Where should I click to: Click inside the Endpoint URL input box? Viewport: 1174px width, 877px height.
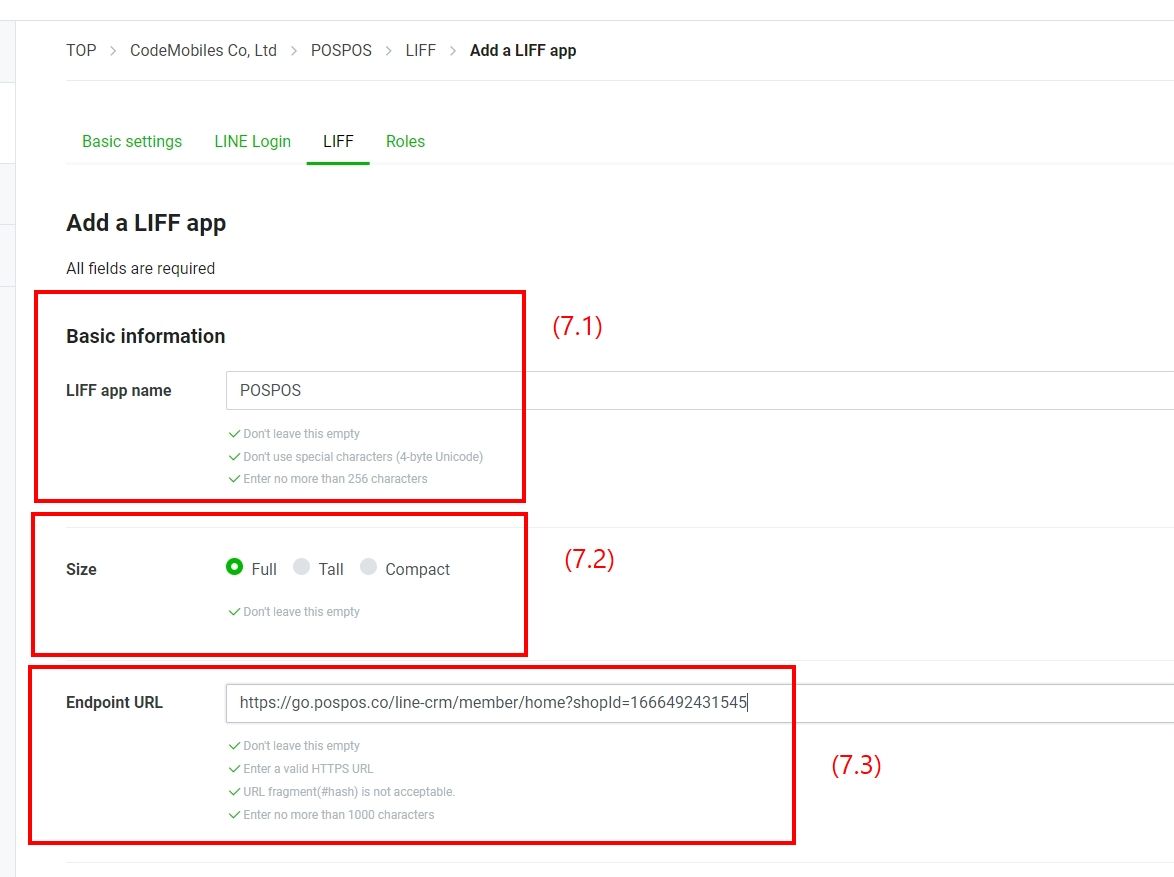[x=900, y=703]
